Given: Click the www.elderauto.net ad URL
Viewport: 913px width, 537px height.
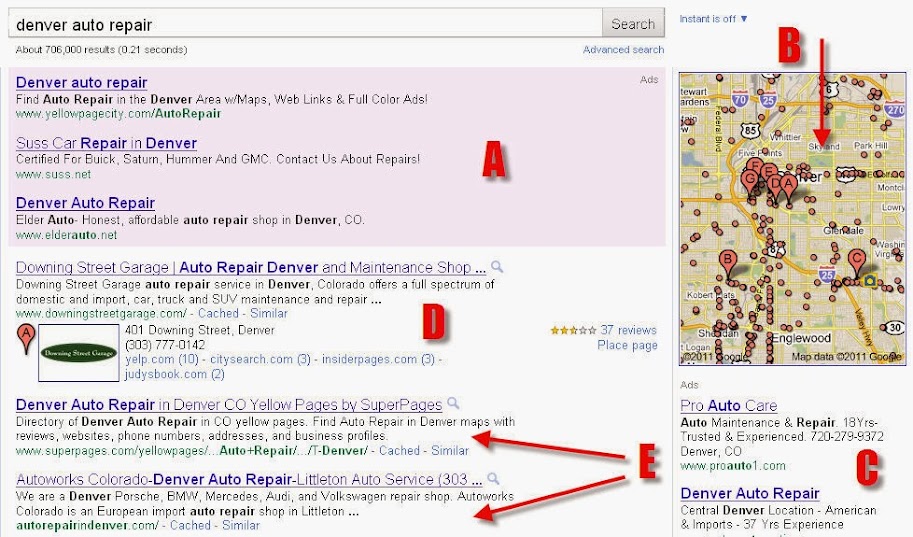Looking at the screenshot, I should pyautogui.click(x=66, y=235).
